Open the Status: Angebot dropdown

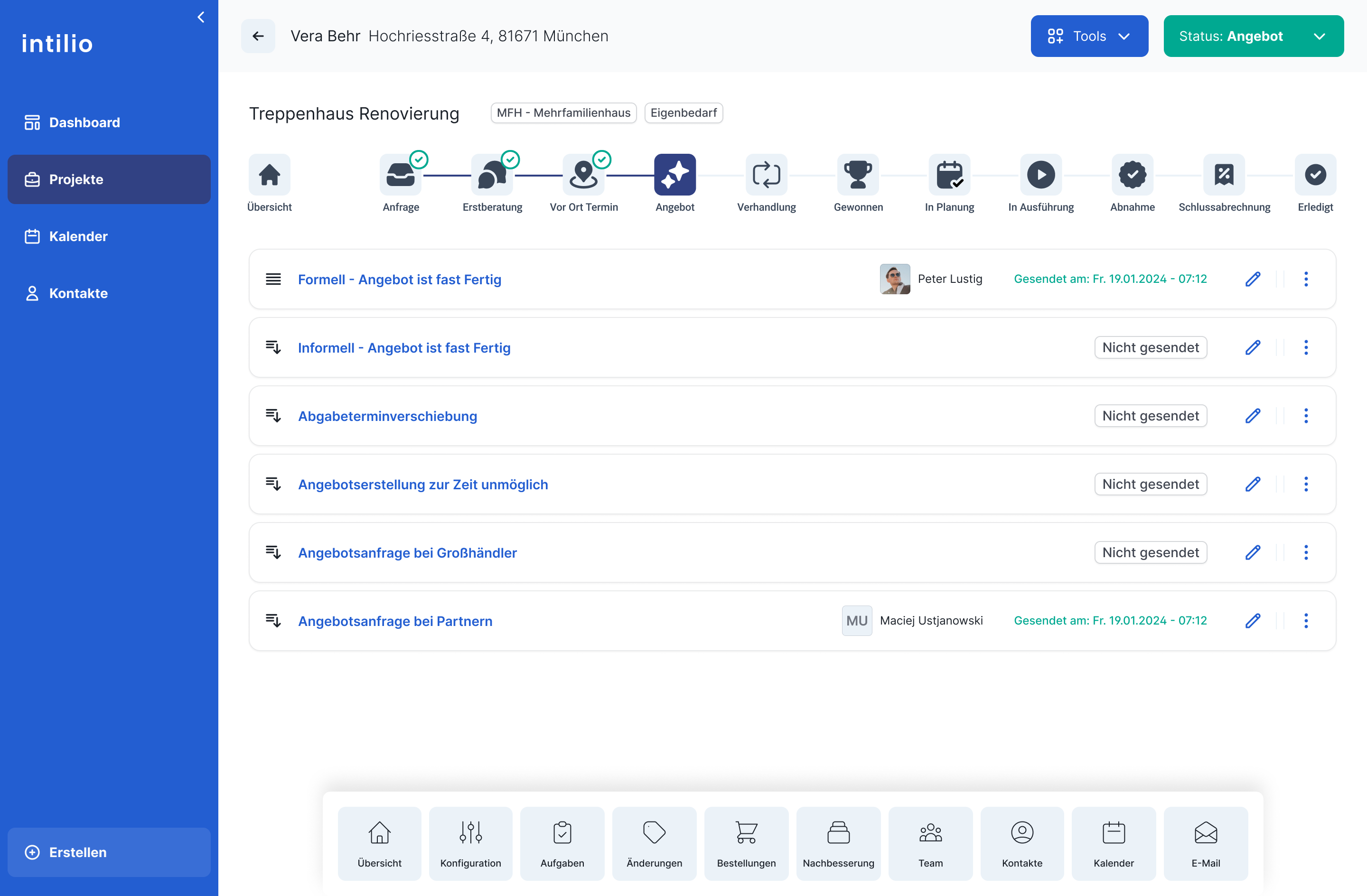(1253, 36)
